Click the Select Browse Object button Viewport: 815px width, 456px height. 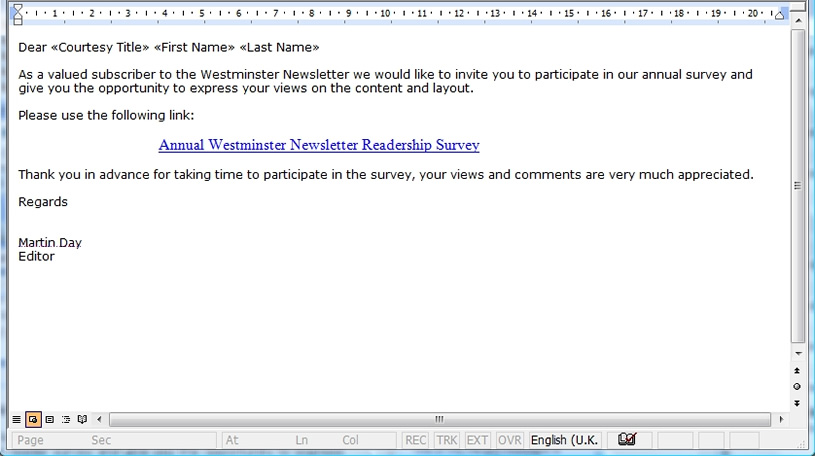[797, 386]
